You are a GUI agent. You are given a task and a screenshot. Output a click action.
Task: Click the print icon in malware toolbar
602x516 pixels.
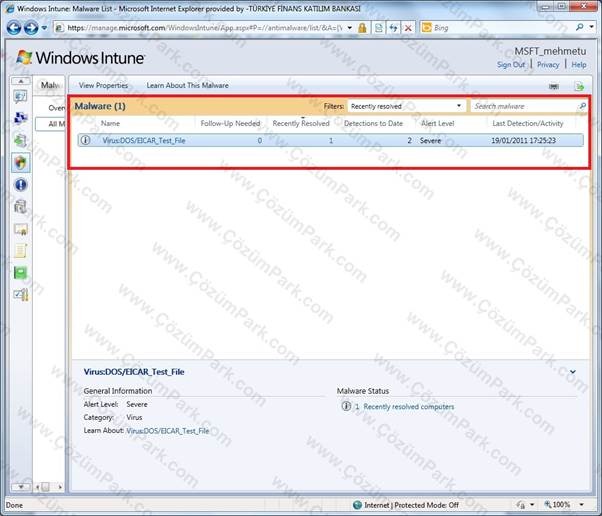coord(554,86)
